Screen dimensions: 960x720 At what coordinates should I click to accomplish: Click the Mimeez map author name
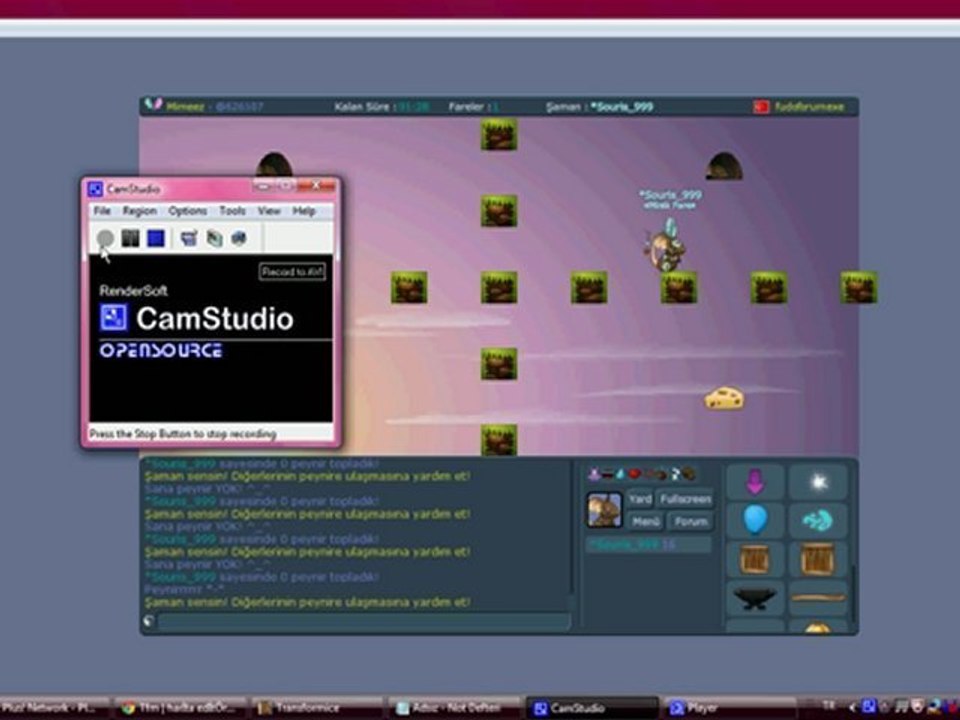pyautogui.click(x=185, y=107)
